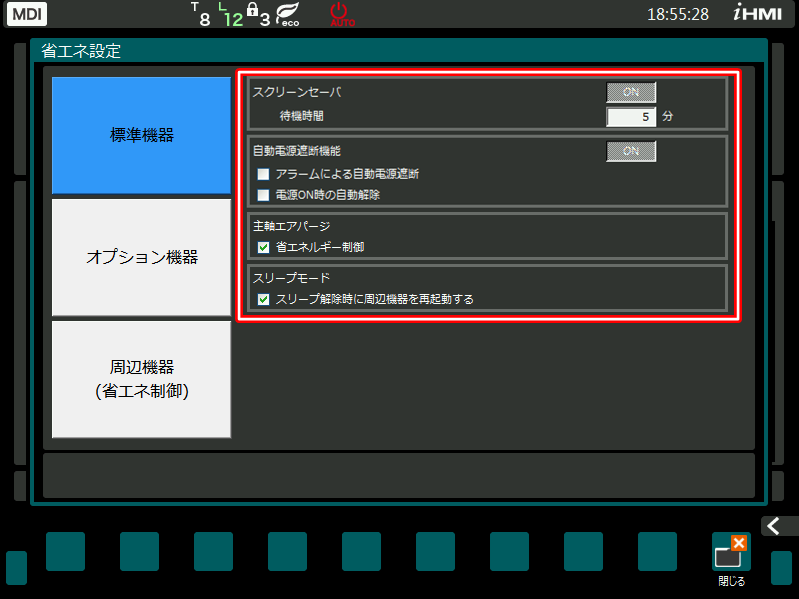Enable アラームによる自動電源遮断 checkbox
This screenshot has width=799, height=599.
(x=263, y=174)
